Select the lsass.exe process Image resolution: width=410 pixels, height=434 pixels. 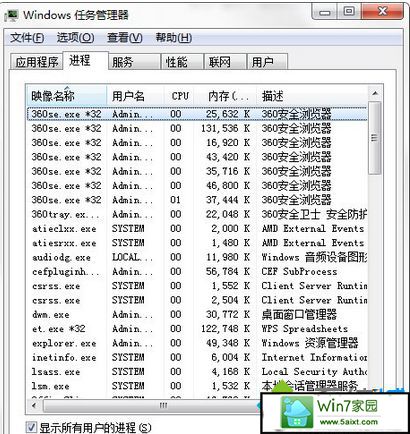(197, 372)
